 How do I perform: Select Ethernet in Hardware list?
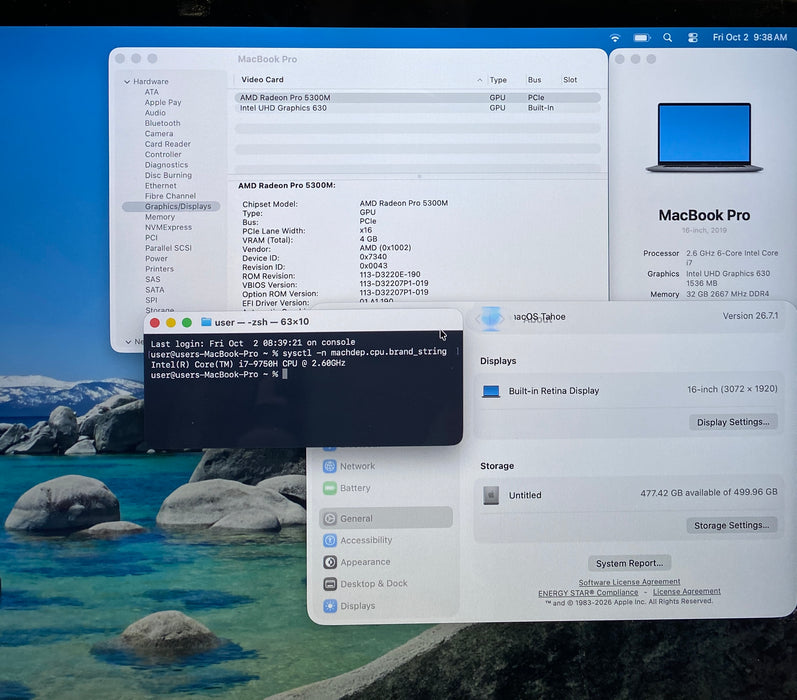pos(161,186)
